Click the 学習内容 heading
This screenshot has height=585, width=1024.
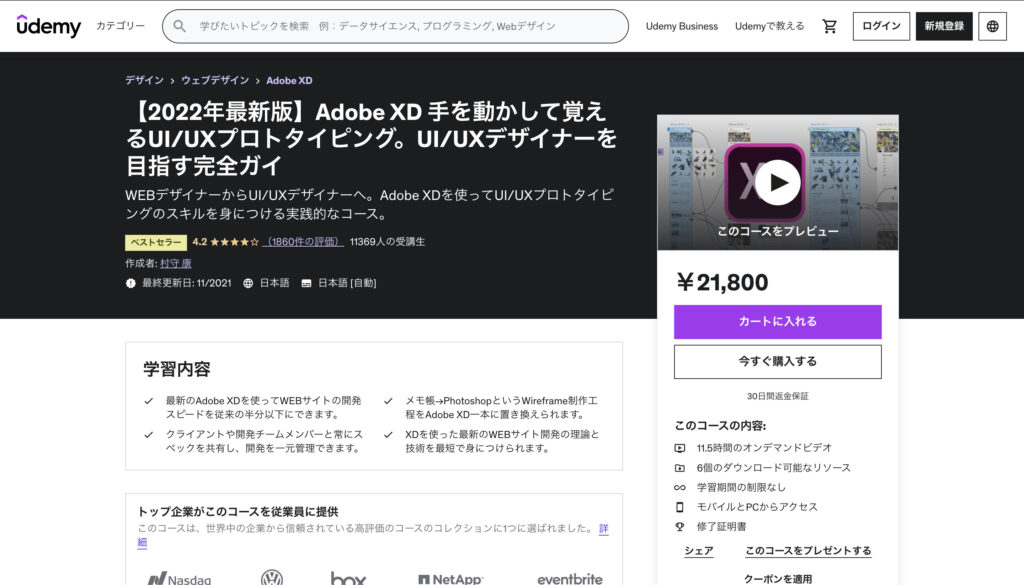coord(176,370)
